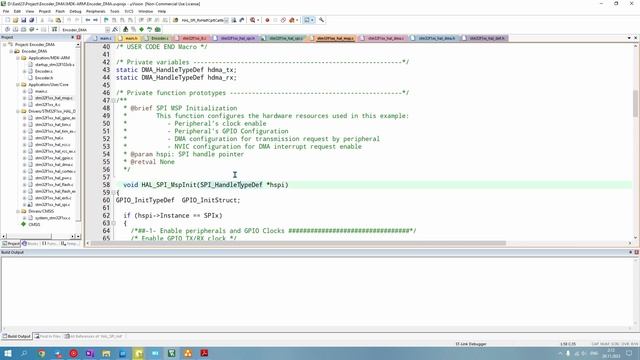Select the Build Output tab at the bottom
This screenshot has height=360, width=640.
pyautogui.click(x=16, y=336)
